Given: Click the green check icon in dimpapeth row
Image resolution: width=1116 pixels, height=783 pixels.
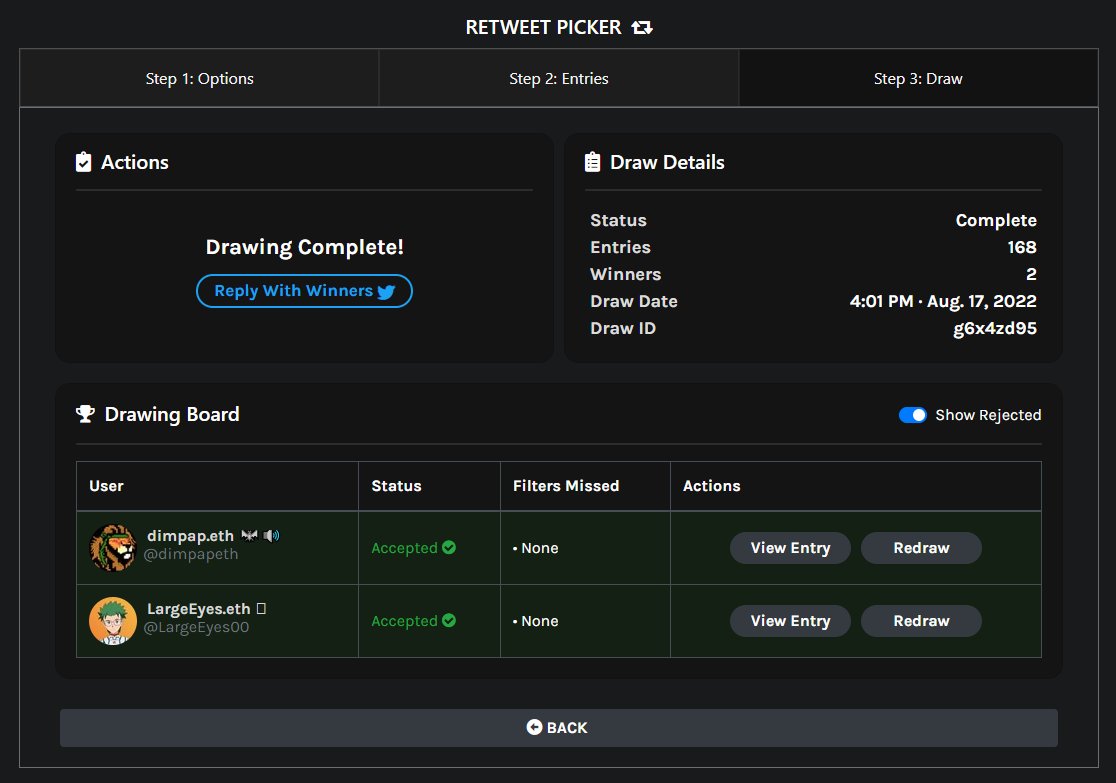Looking at the screenshot, I should tap(449, 547).
